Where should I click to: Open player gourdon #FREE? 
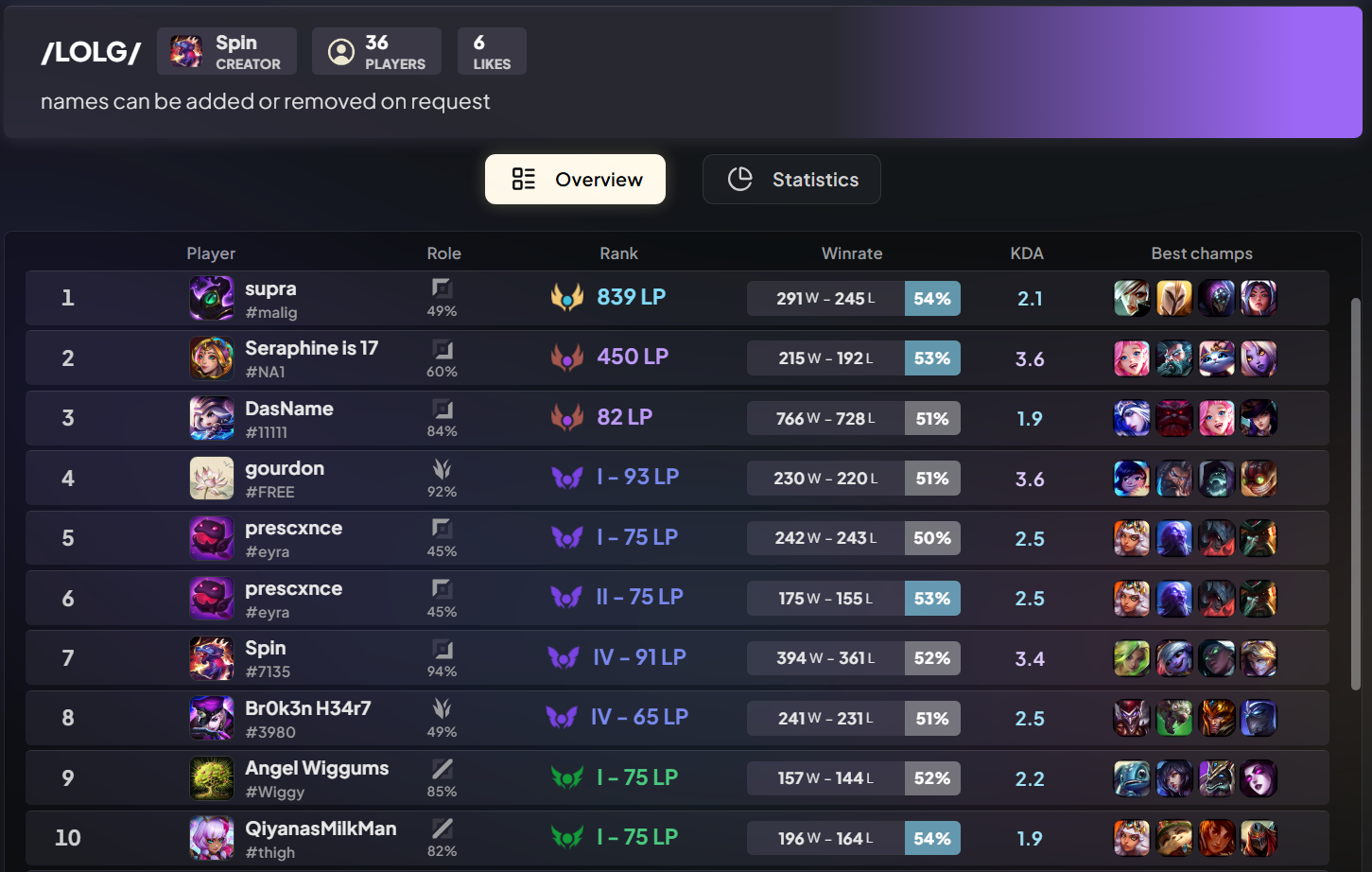click(x=285, y=479)
